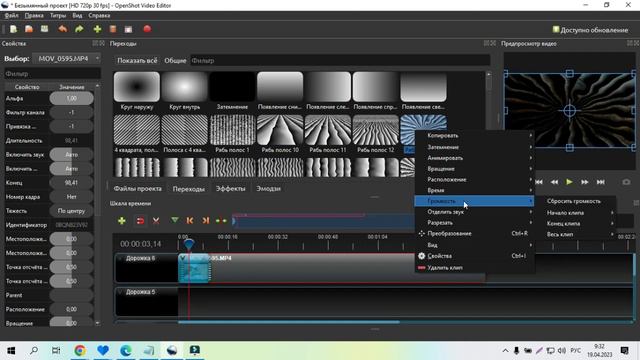Expand Анимировать submenu in context menu
The height and width of the screenshot is (360, 640).
[475, 158]
